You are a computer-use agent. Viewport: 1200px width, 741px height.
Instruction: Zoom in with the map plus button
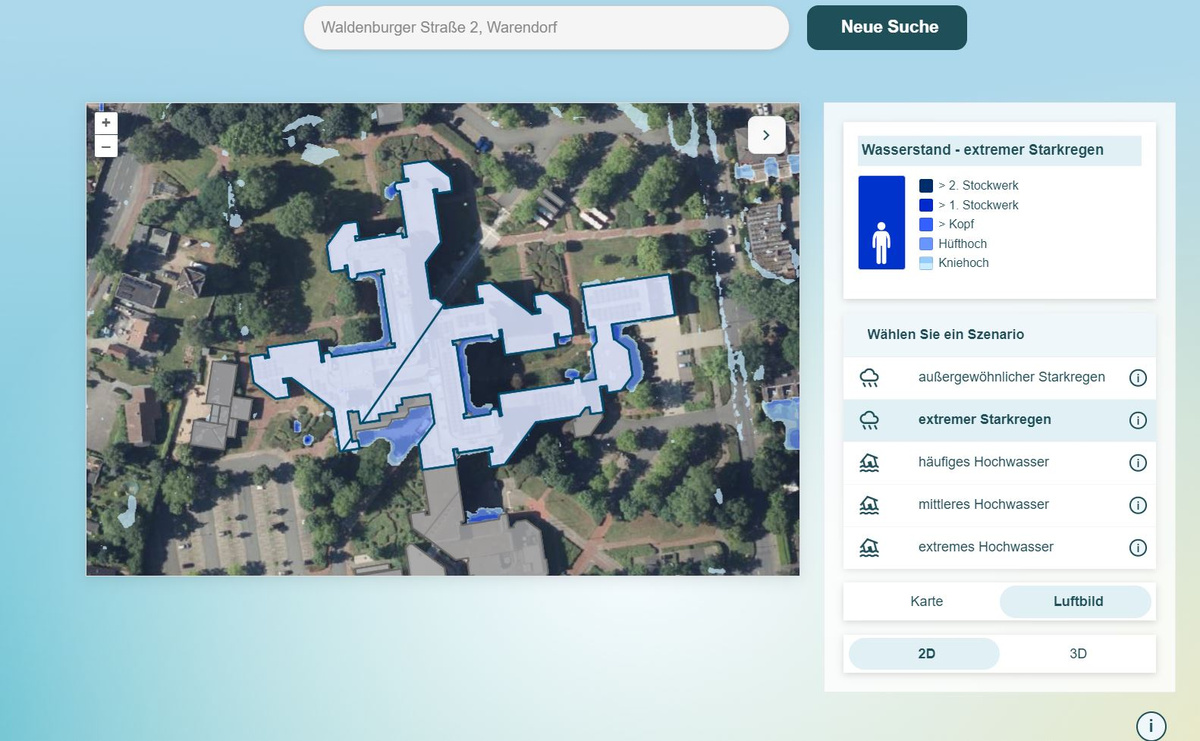(106, 123)
